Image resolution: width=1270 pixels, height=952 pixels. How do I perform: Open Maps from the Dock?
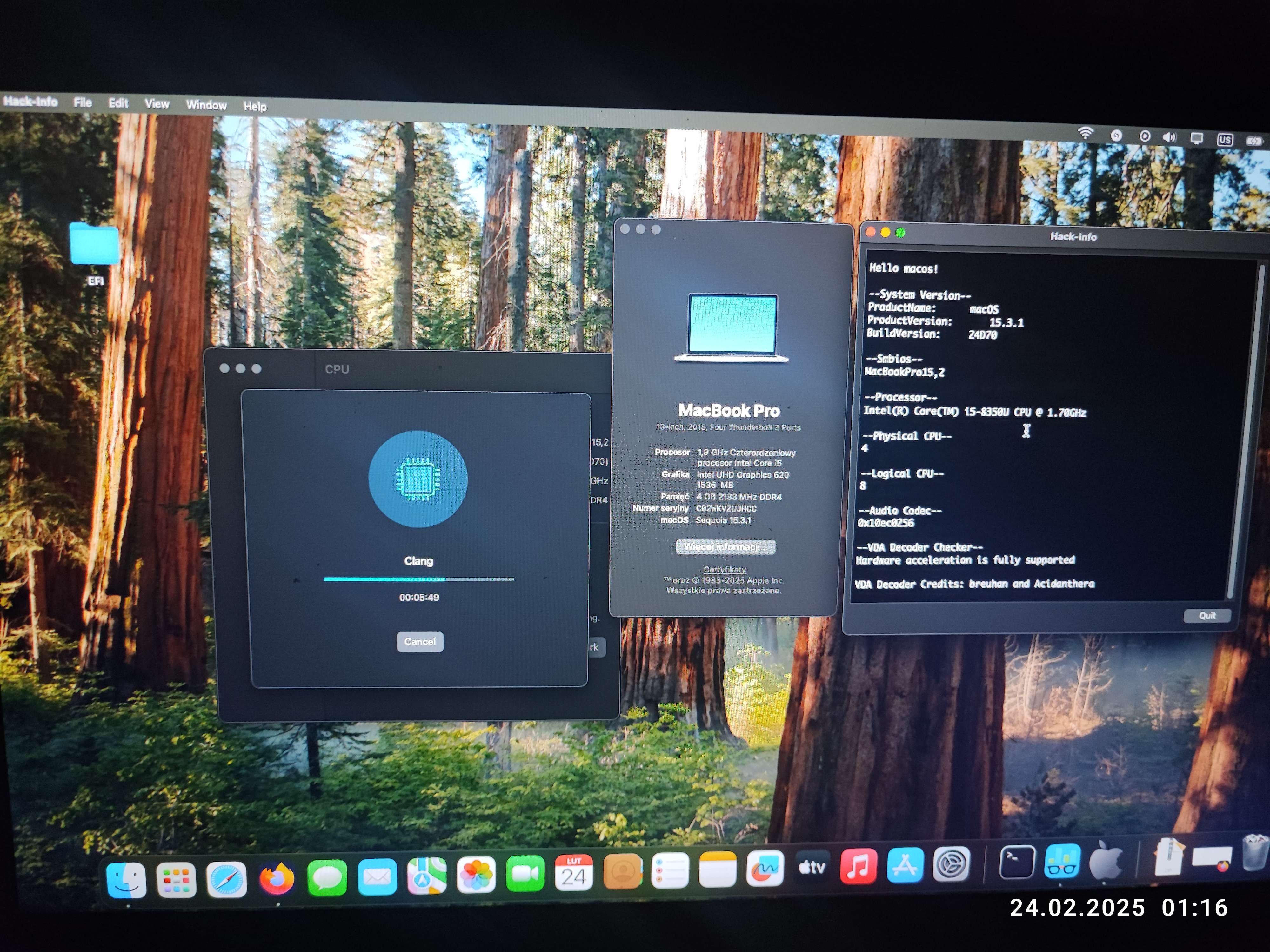click(x=427, y=876)
